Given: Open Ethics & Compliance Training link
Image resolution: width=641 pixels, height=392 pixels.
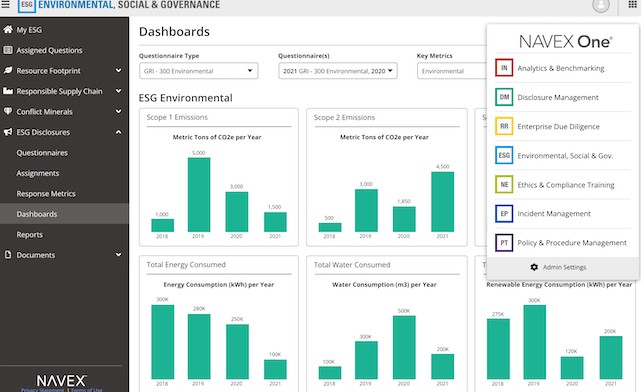Looking at the screenshot, I should coord(566,185).
